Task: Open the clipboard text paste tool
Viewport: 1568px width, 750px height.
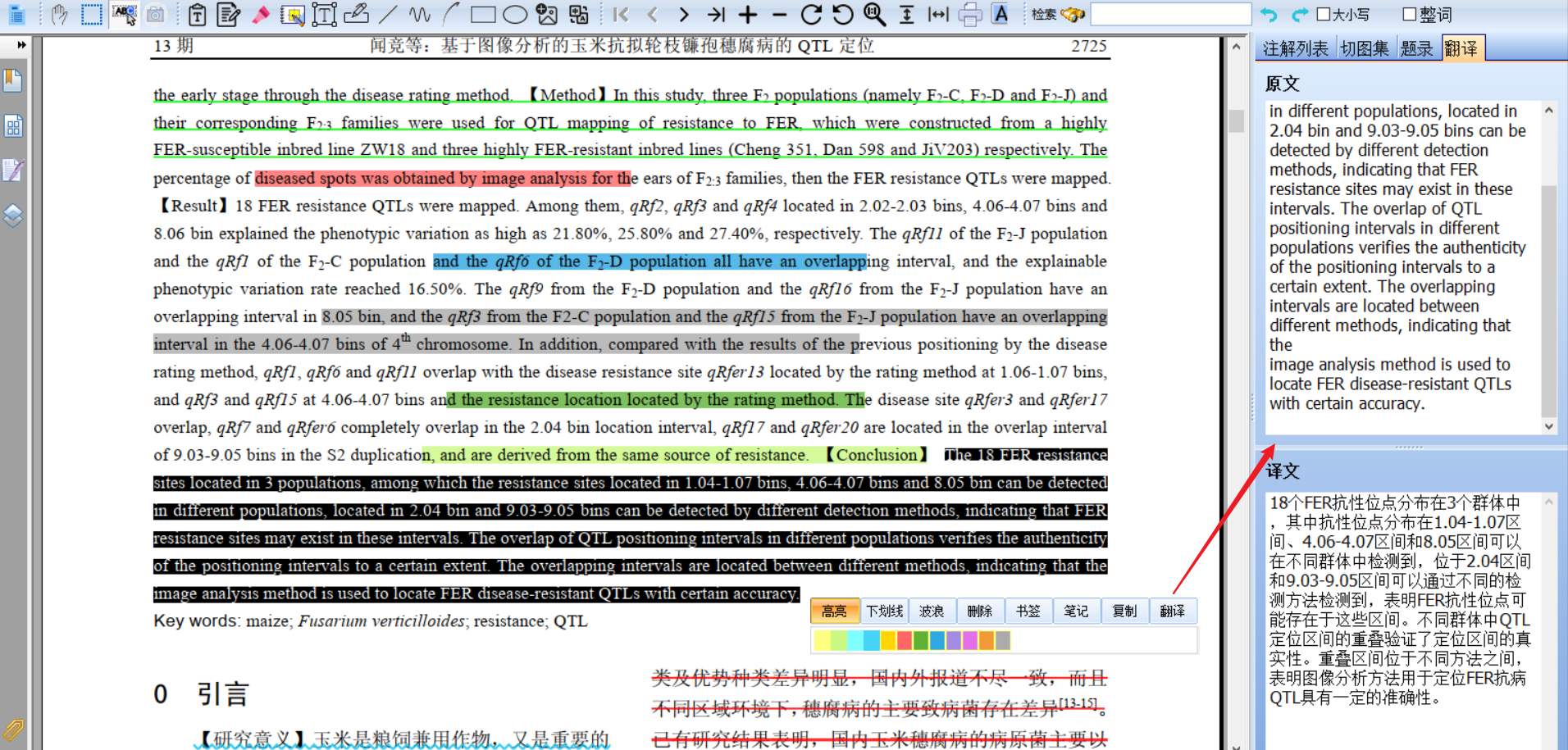Action: pyautogui.click(x=197, y=14)
